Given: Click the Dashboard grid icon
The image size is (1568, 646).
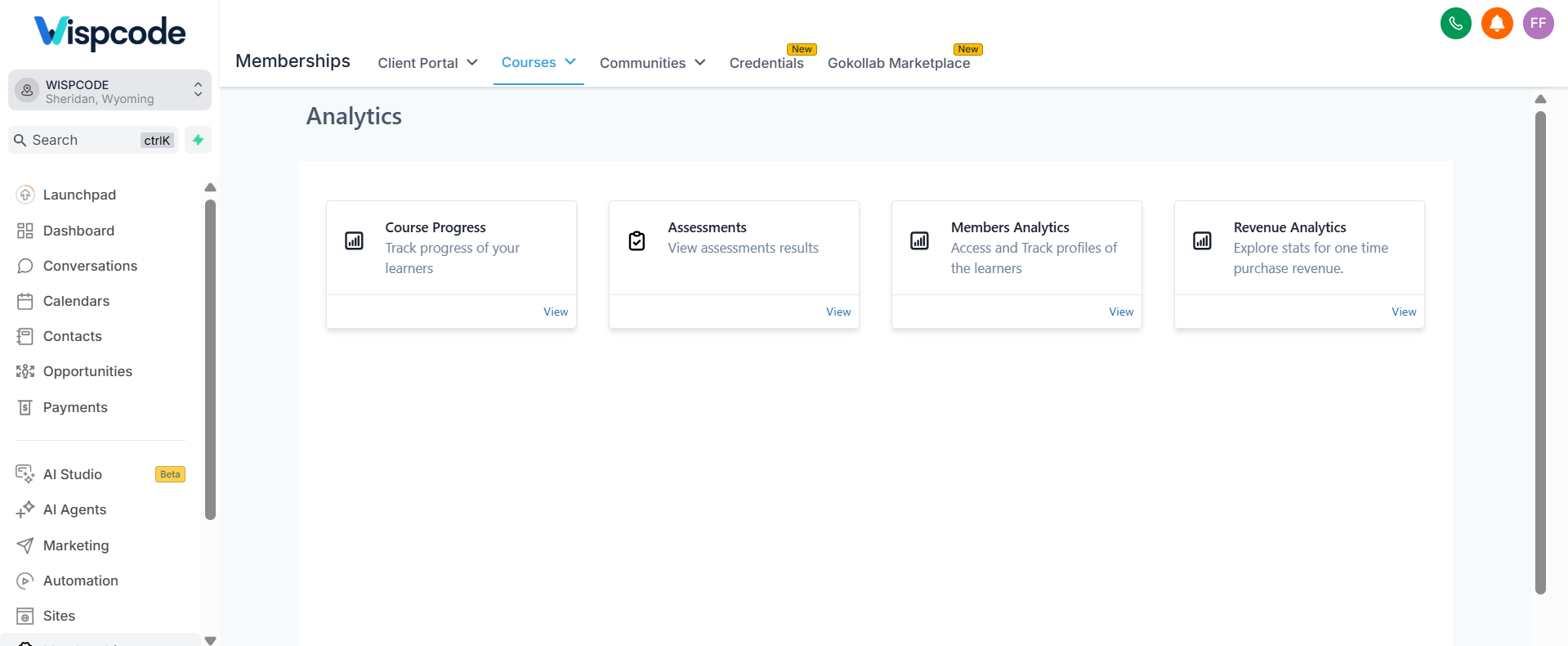Looking at the screenshot, I should 25,231.
